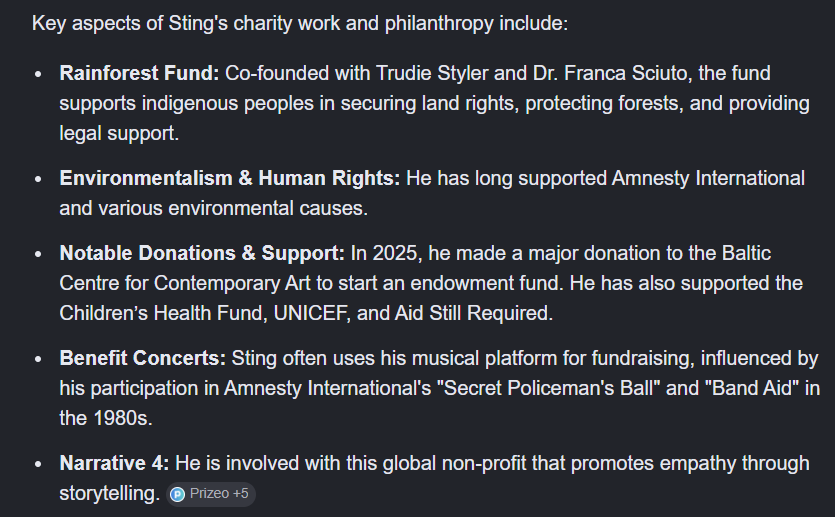
Task: Click the Prizeo source icon
Action: pos(177,495)
